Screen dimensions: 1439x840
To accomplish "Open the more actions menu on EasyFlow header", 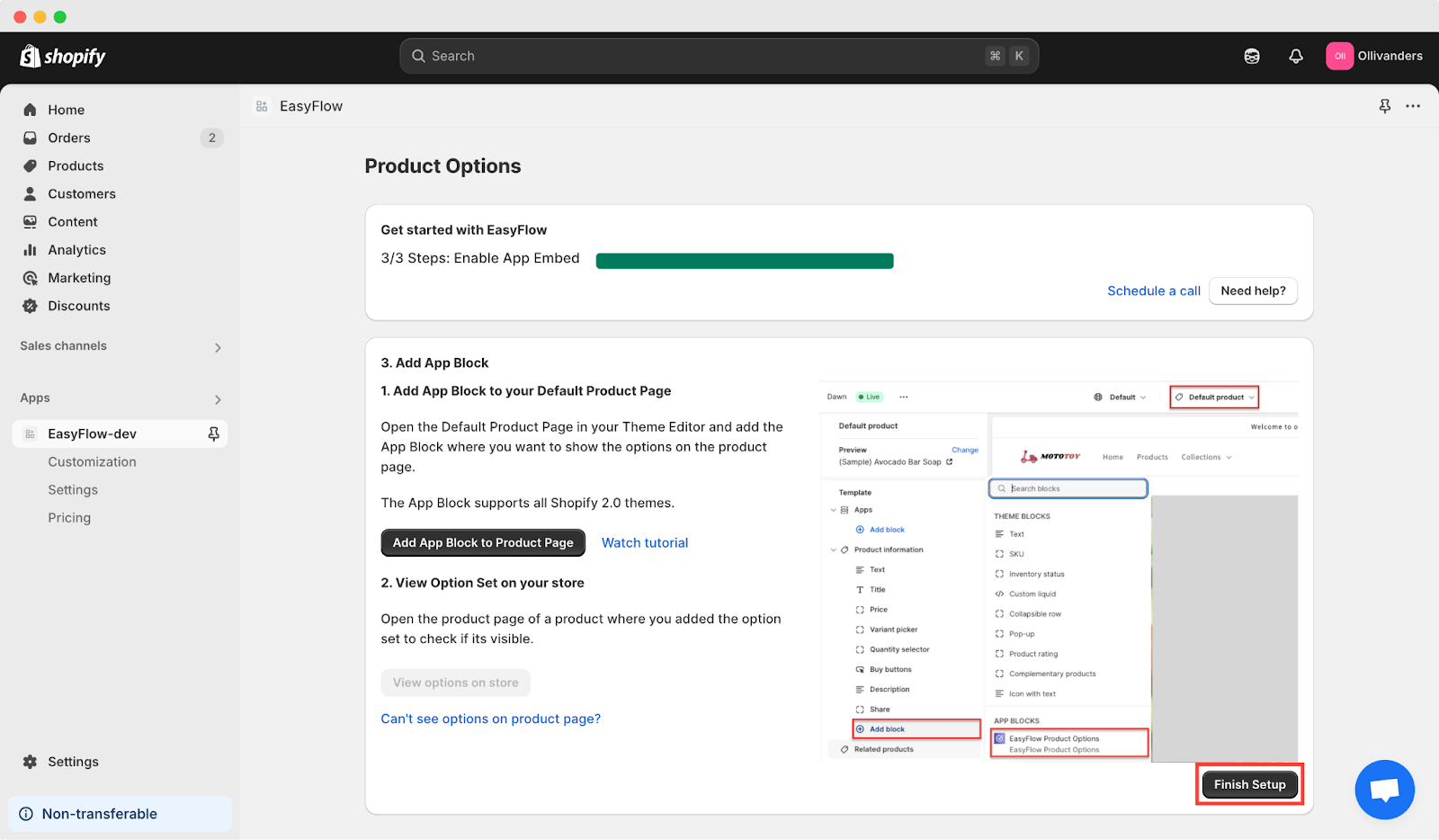I will (x=1412, y=105).
